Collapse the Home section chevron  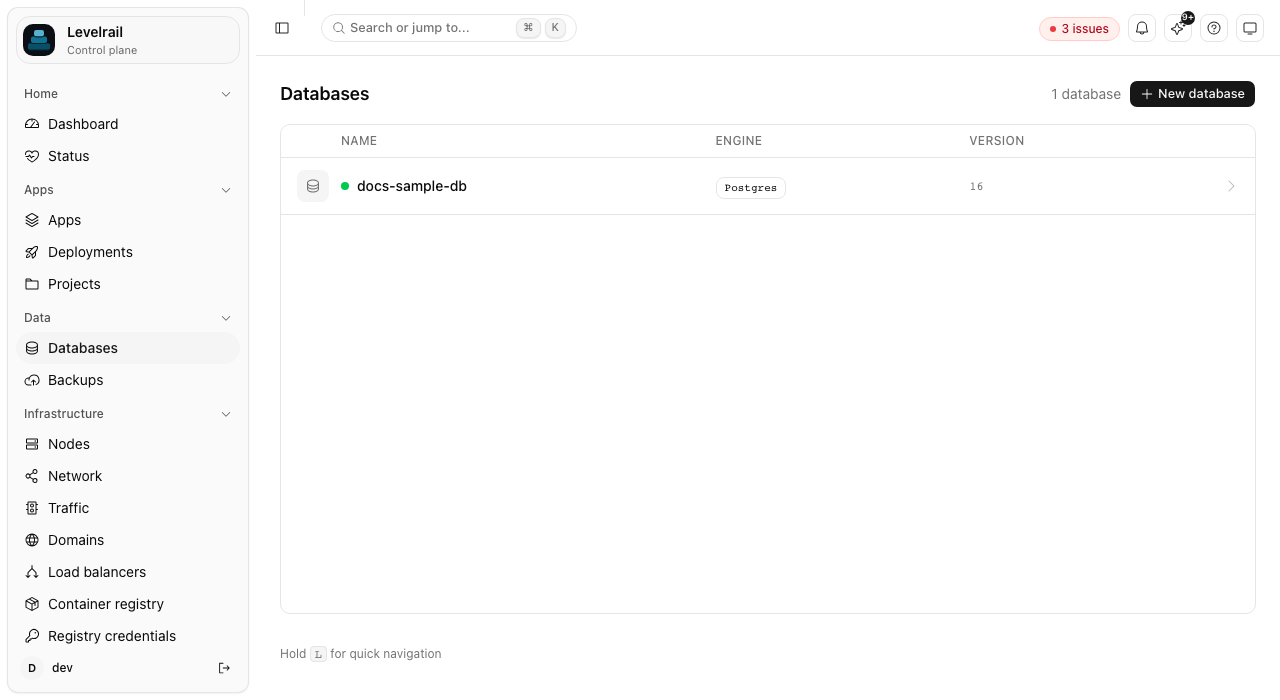[x=226, y=94]
